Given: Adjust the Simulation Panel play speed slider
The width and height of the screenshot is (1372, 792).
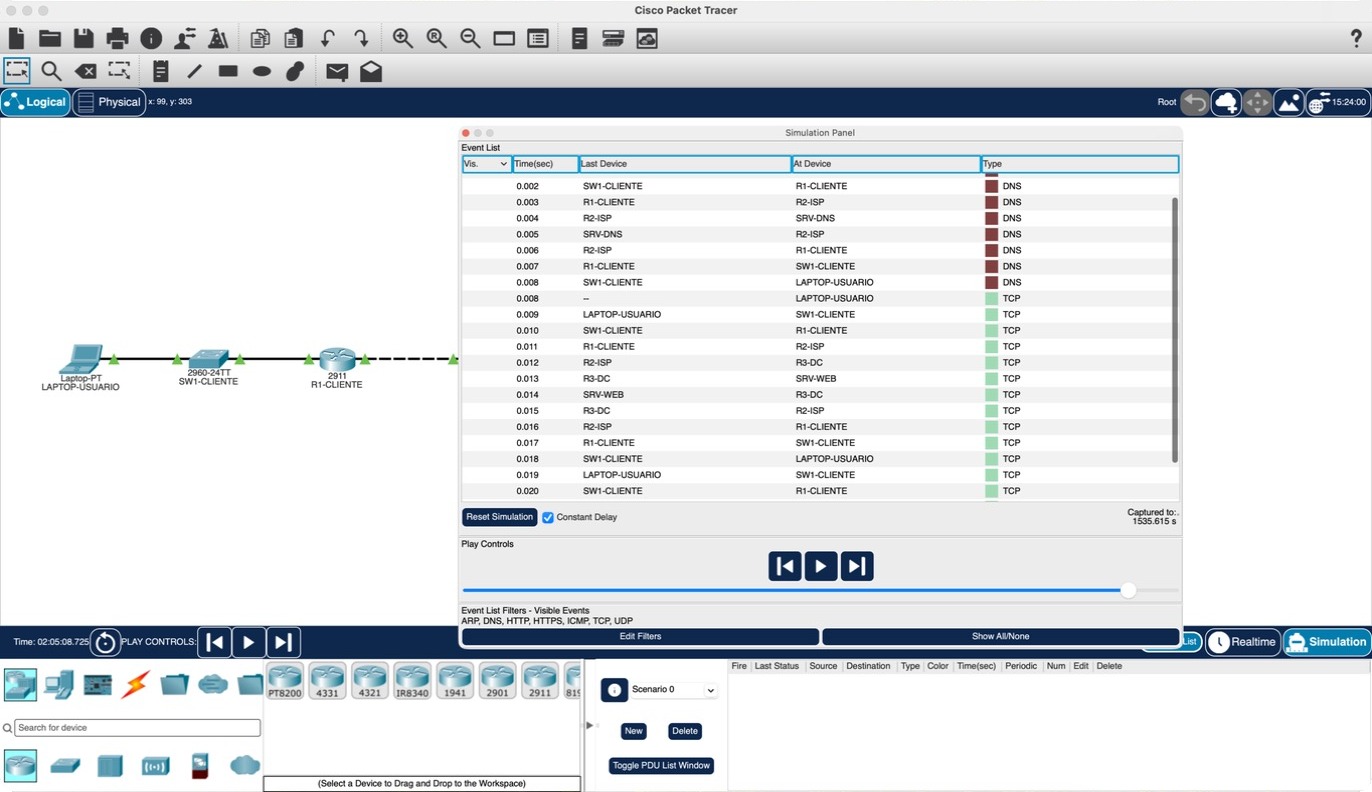Looking at the screenshot, I should pos(1128,590).
